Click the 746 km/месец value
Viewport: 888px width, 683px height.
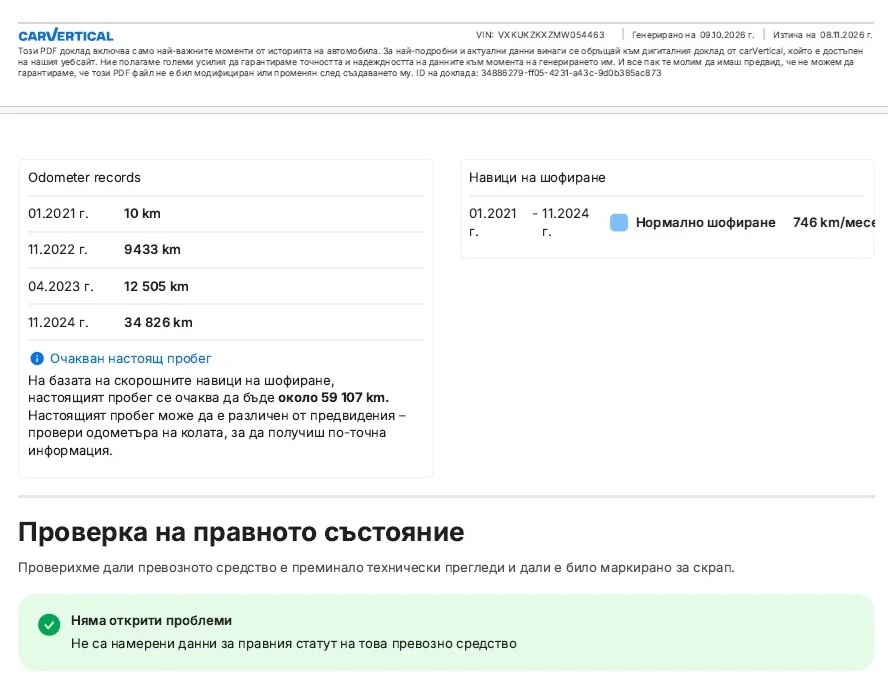(834, 223)
